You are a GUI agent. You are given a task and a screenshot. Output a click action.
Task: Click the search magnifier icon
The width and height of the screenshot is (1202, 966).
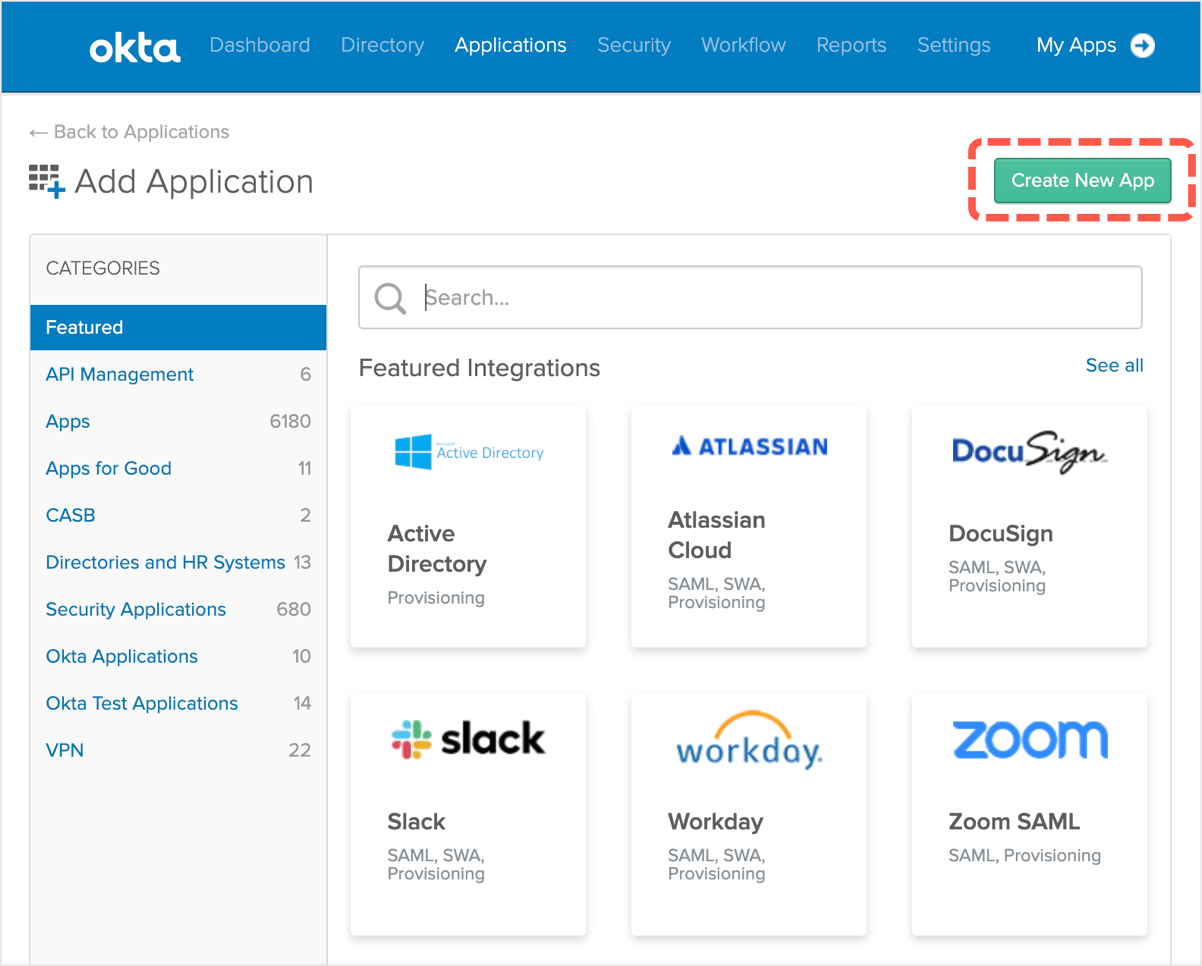[390, 297]
